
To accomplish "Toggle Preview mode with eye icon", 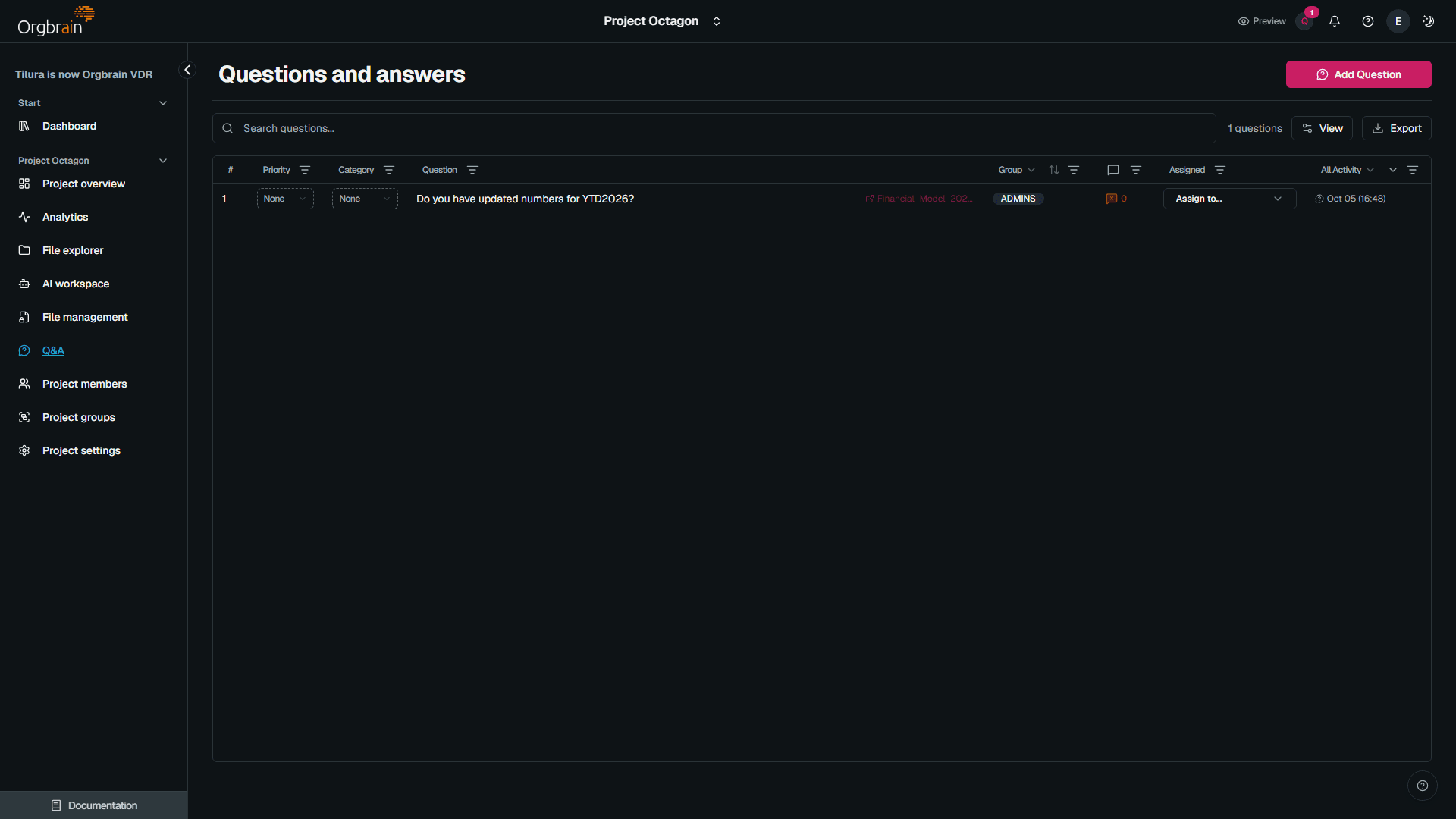I will click(x=1262, y=21).
